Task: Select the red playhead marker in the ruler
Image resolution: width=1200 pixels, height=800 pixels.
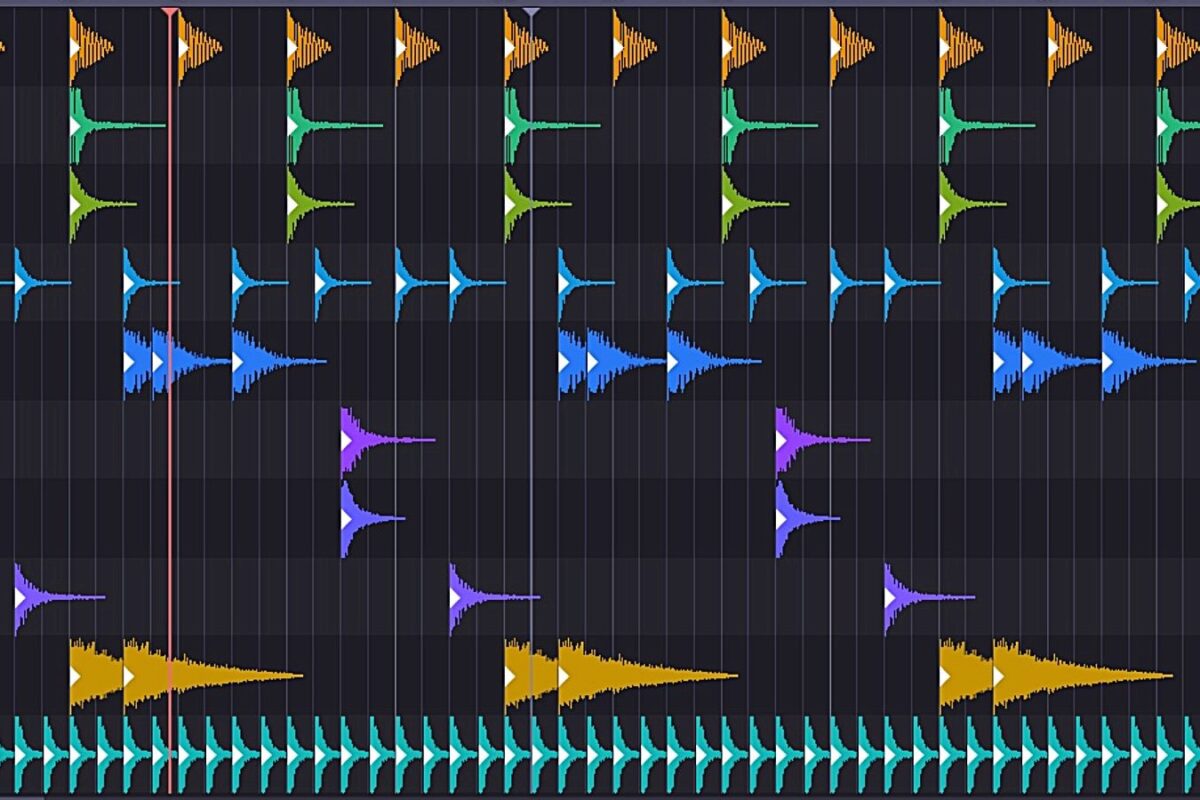Action: 170,10
